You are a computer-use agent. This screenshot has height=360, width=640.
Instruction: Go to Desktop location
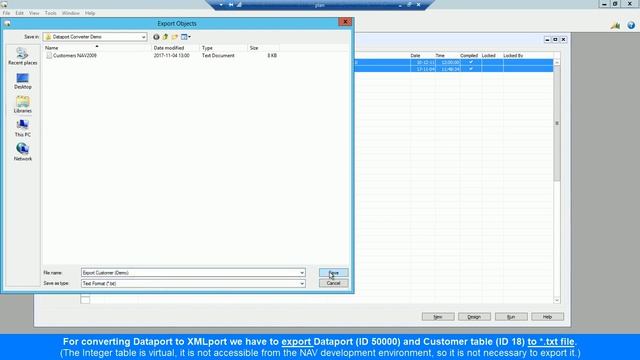(22, 81)
